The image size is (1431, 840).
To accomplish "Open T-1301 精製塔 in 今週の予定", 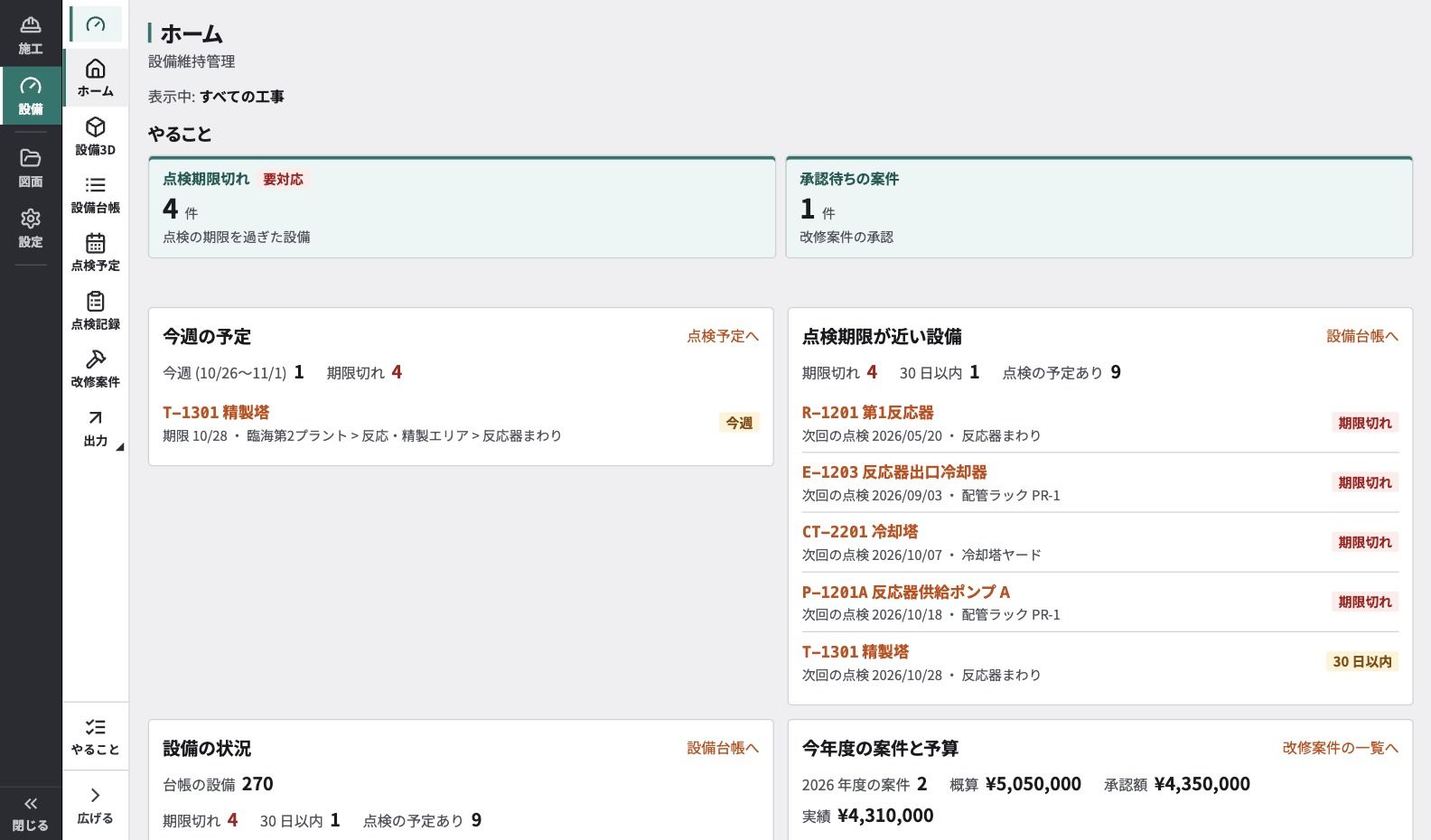I will pos(216,412).
